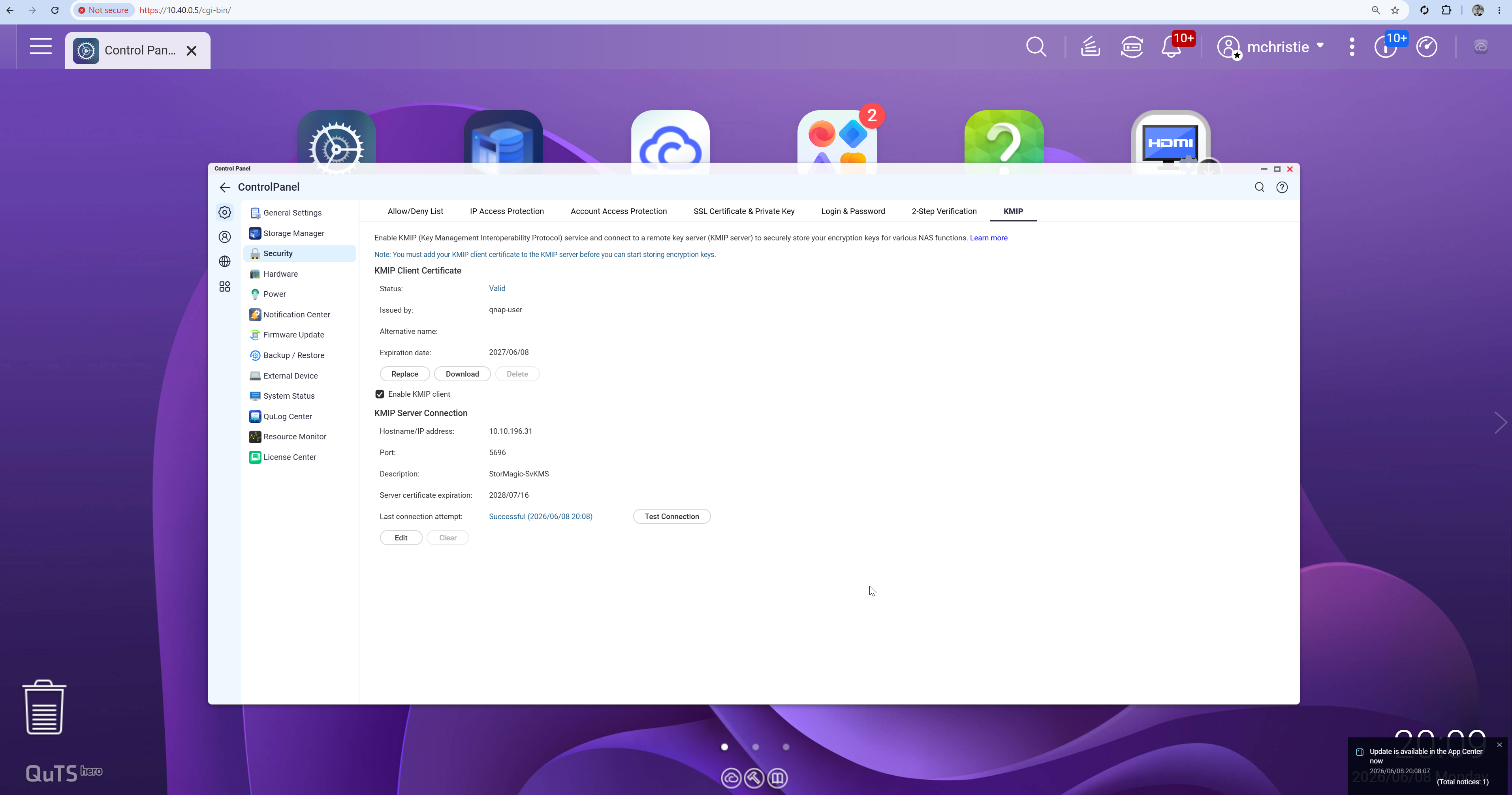Screen dimensions: 1512x795
Task: Click the Replace certificate button
Action: [404, 374]
